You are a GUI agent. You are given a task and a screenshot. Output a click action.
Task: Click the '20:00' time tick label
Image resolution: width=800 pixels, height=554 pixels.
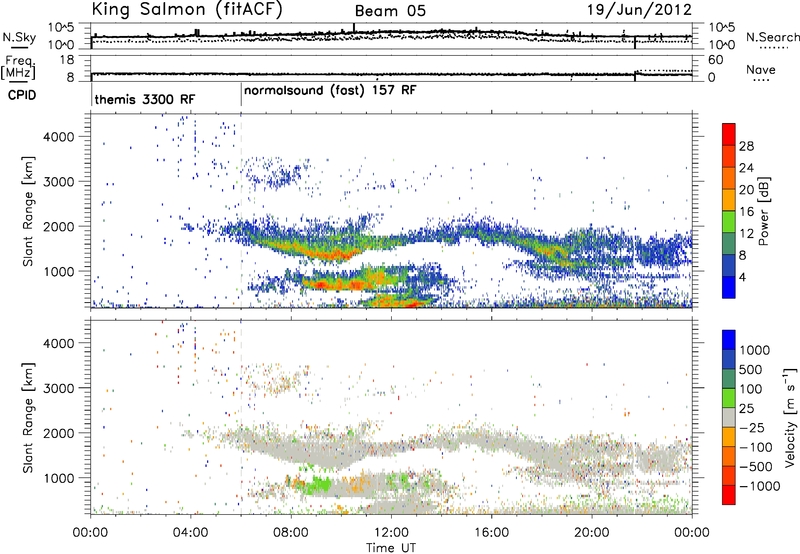coord(592,533)
